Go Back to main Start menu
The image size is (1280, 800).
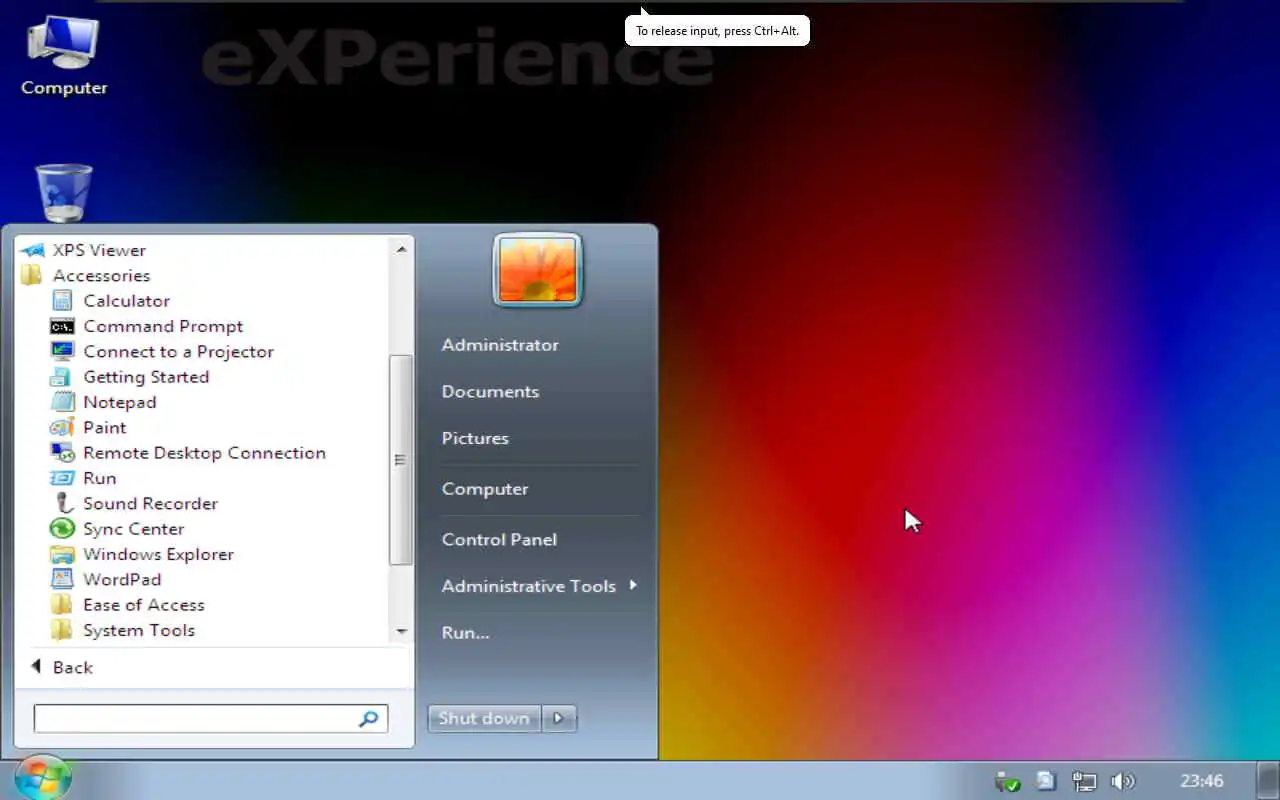click(62, 667)
